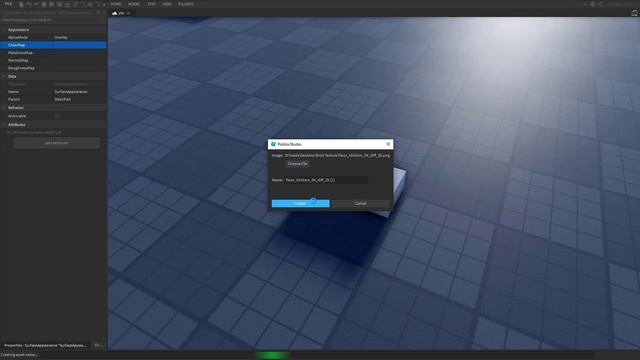Screen dimensions: 640x360
Task: Click the asset Name input field
Action: click(326, 180)
